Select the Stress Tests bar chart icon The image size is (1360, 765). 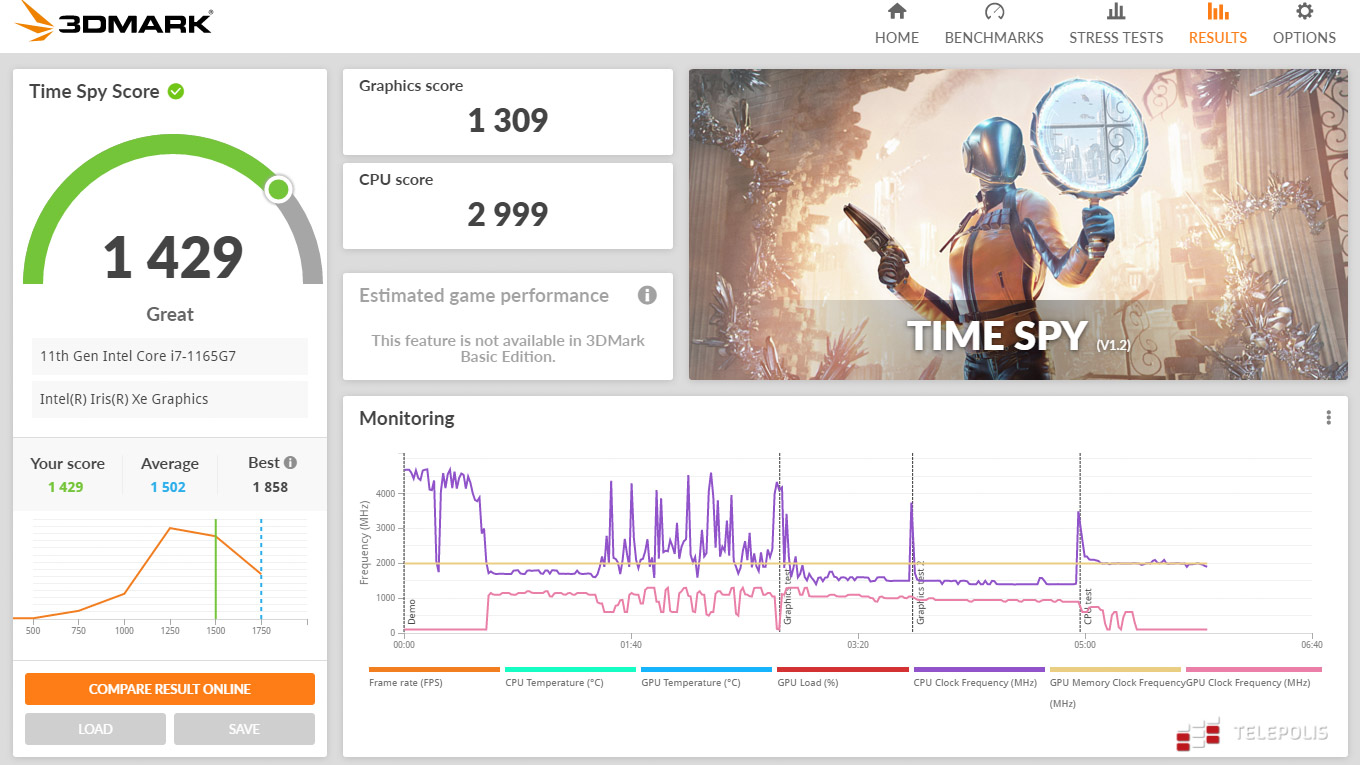click(x=1116, y=12)
